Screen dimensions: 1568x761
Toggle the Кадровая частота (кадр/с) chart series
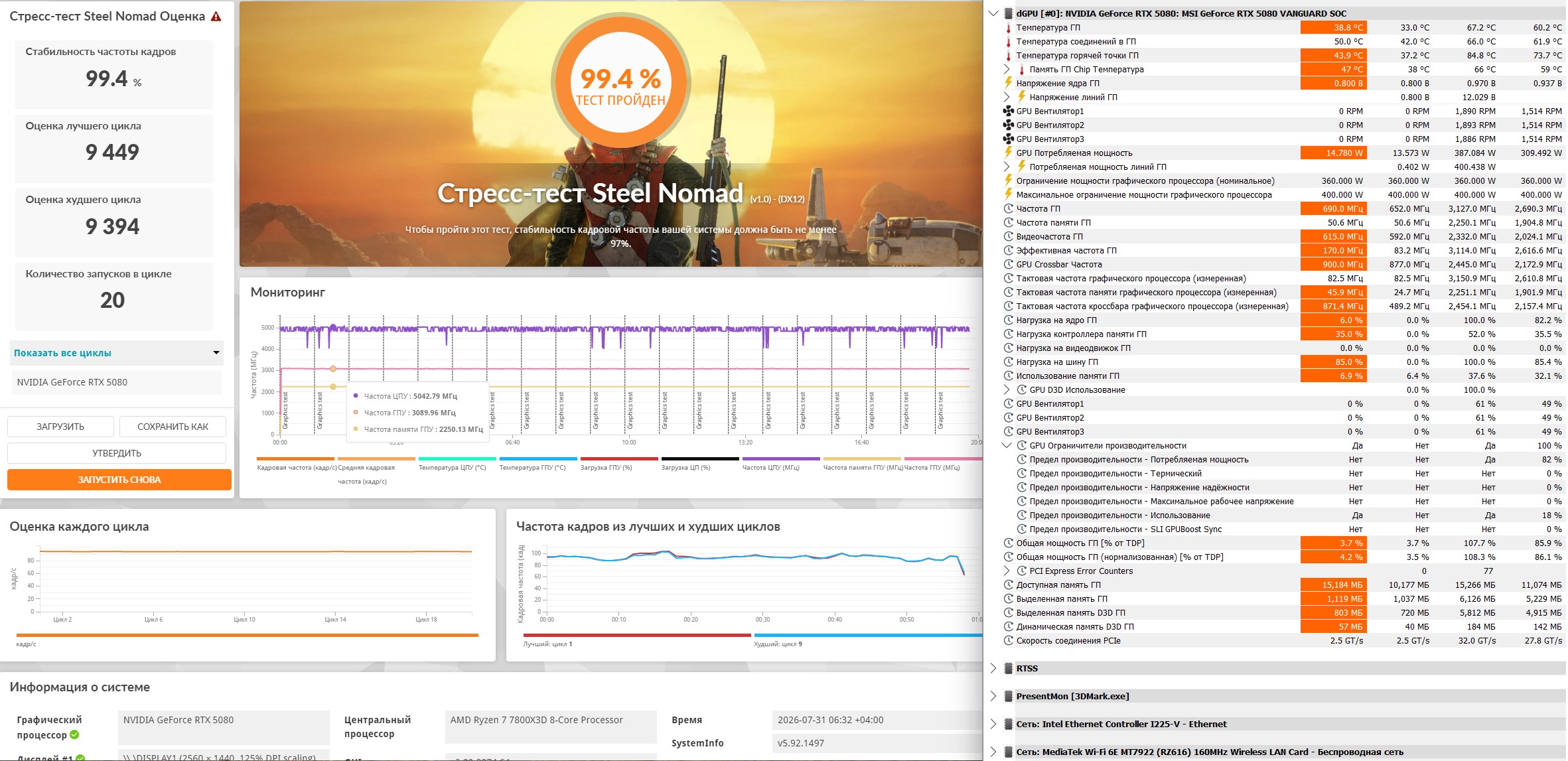tap(296, 464)
